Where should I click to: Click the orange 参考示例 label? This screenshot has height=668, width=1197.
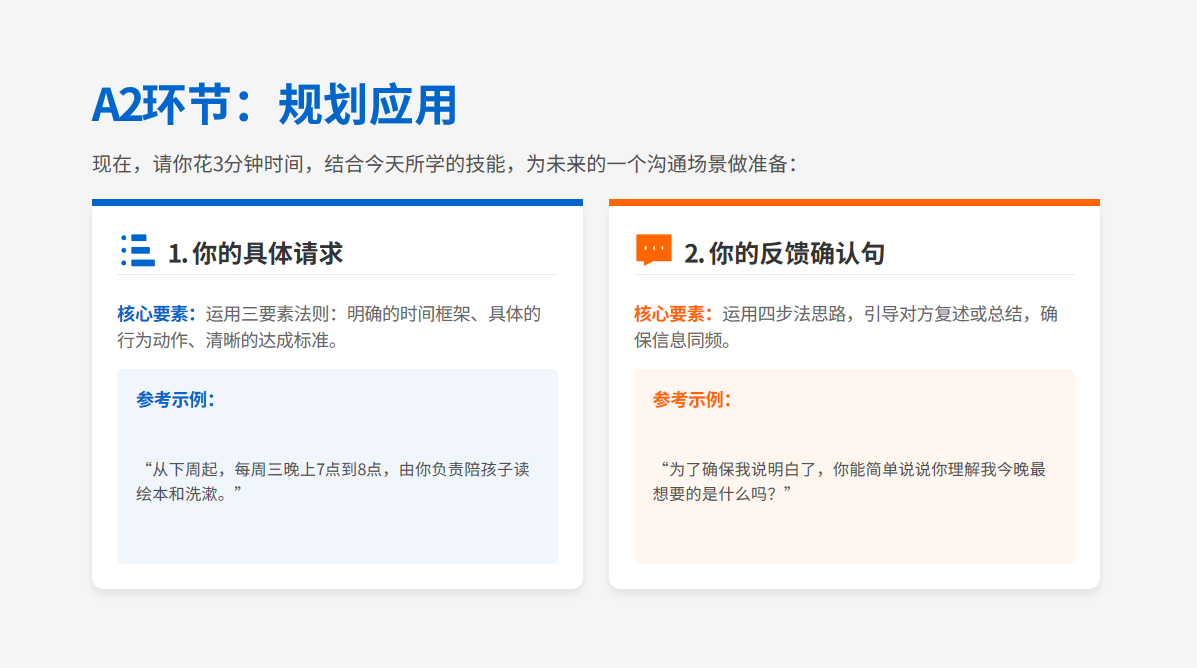click(692, 400)
